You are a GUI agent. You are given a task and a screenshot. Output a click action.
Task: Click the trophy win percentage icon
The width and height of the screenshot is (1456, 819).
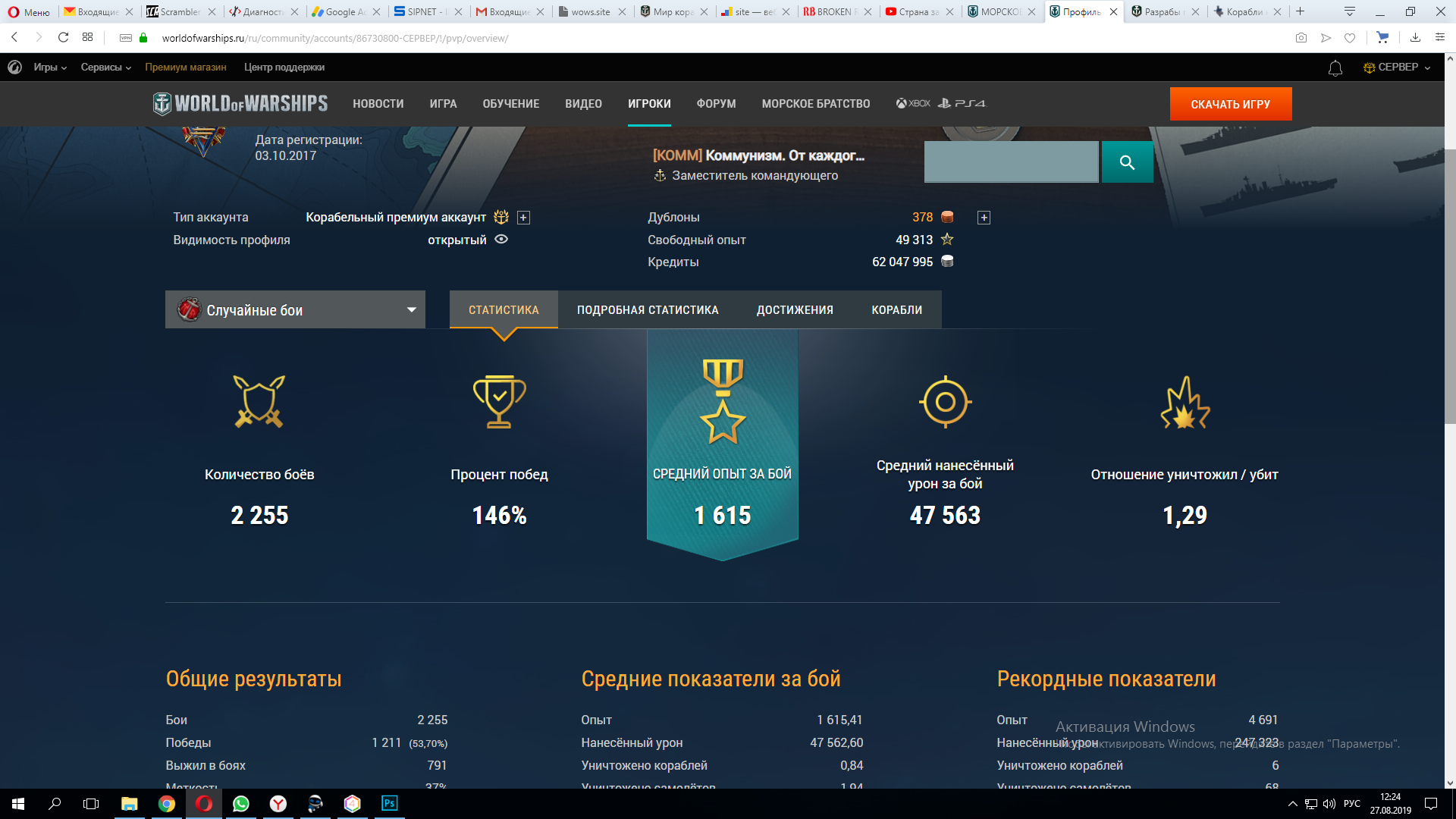tap(499, 402)
